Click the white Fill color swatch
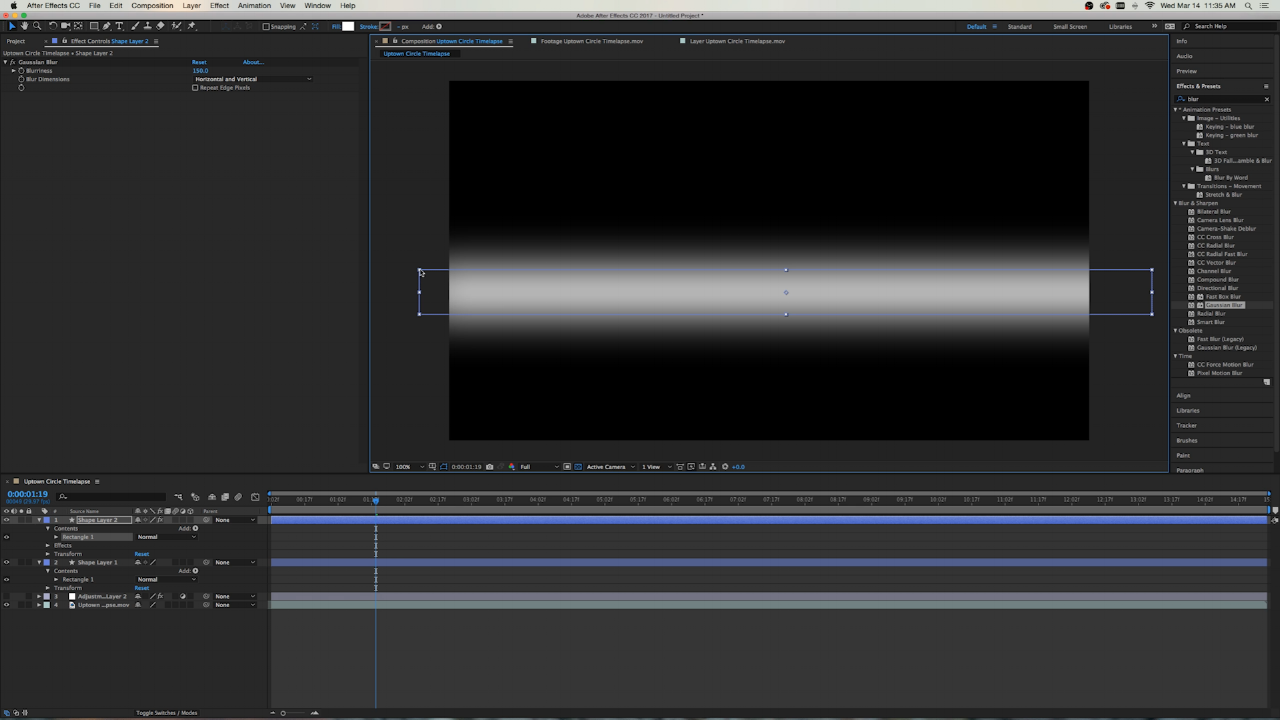1280x720 pixels. 348,27
